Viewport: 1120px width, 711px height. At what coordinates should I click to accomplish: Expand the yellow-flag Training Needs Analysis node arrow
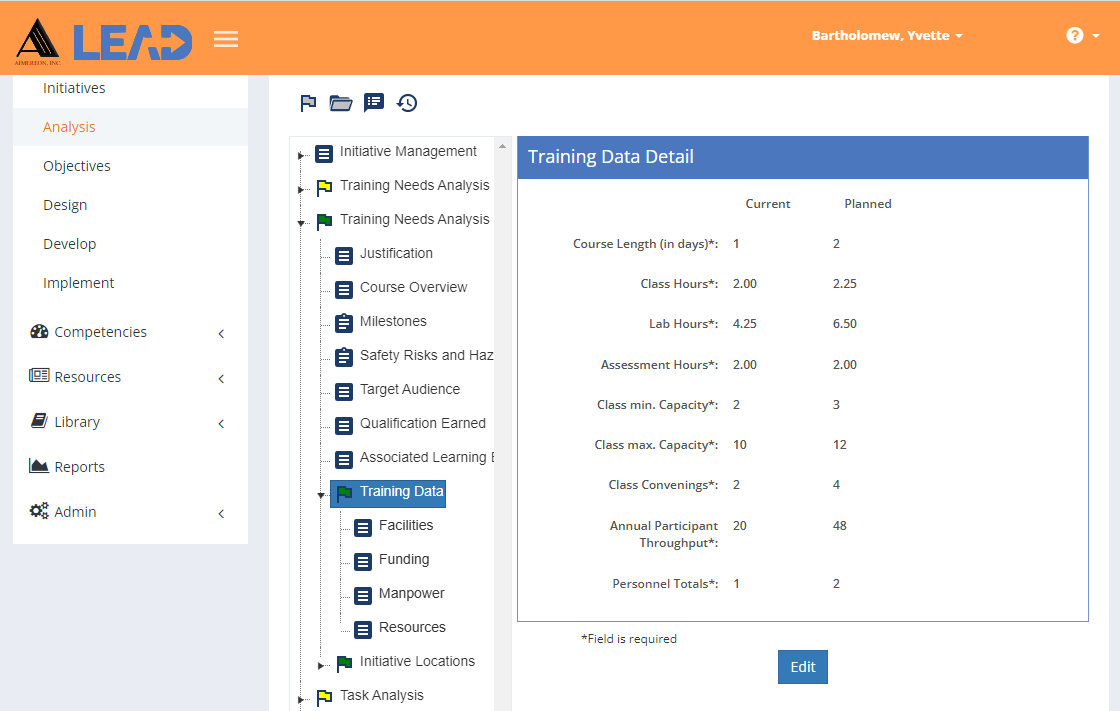coord(301,189)
